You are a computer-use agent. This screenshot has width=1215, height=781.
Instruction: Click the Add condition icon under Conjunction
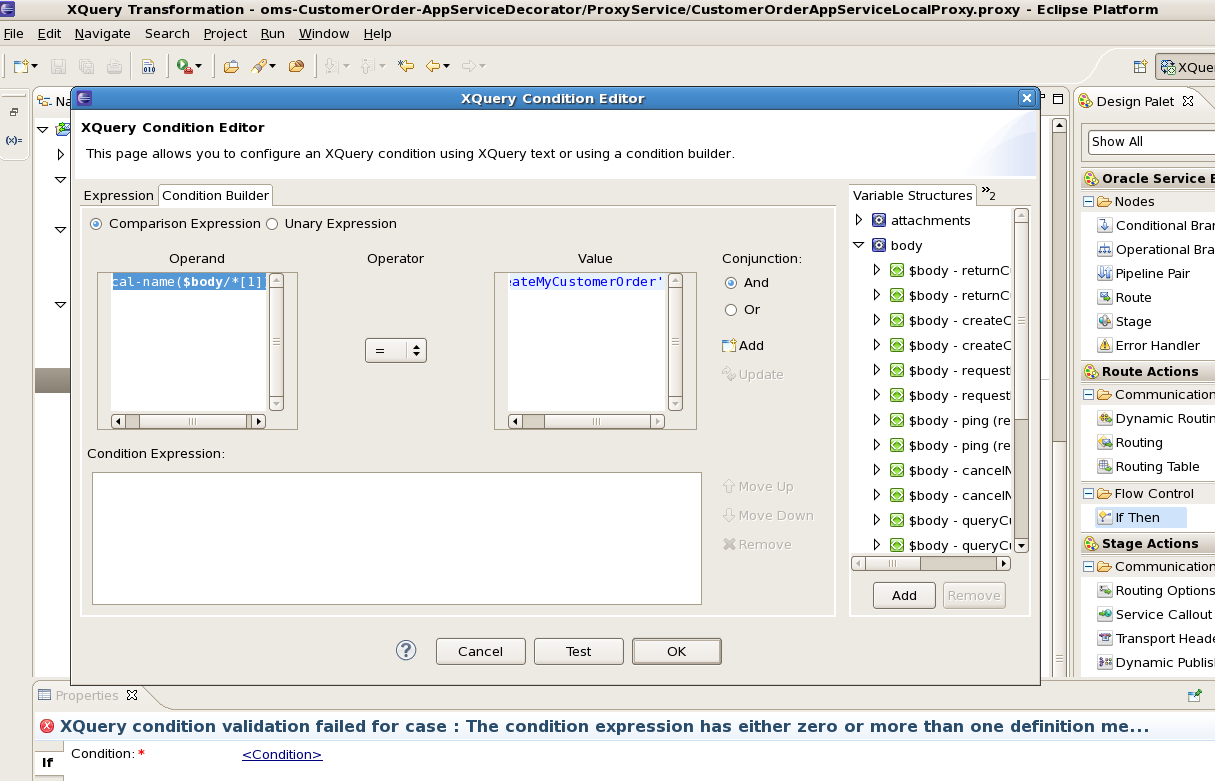click(729, 346)
